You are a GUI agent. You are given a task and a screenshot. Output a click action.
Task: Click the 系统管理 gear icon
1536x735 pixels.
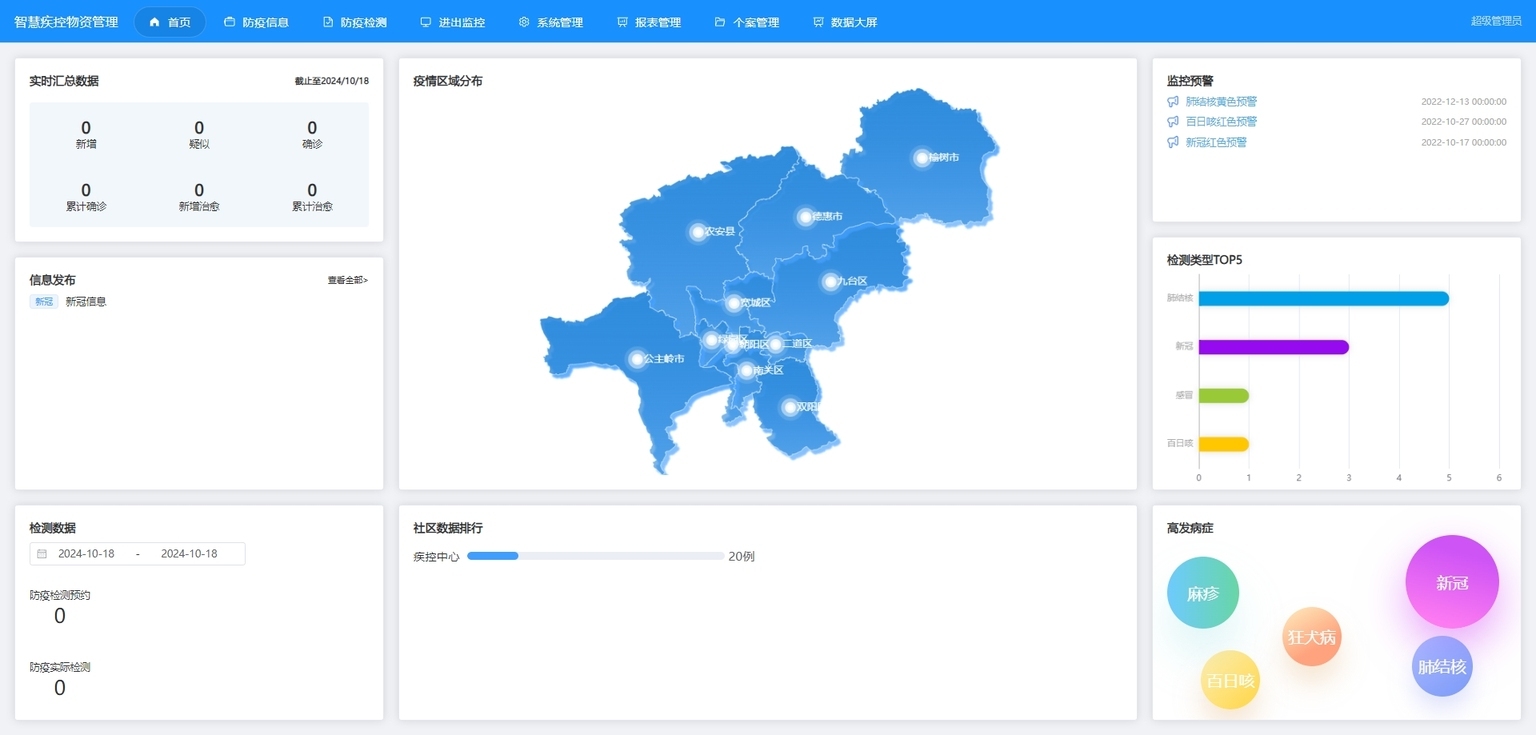point(523,22)
